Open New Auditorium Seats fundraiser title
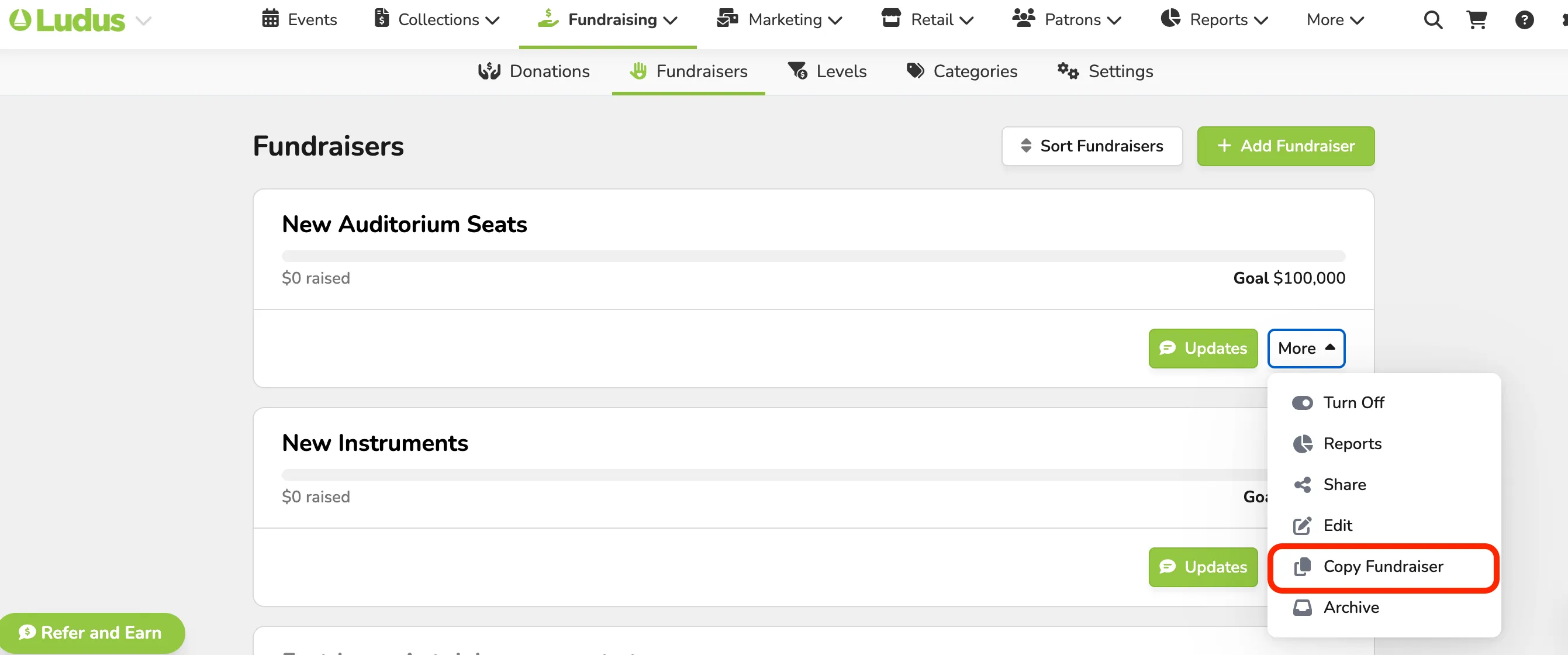 pyautogui.click(x=404, y=224)
